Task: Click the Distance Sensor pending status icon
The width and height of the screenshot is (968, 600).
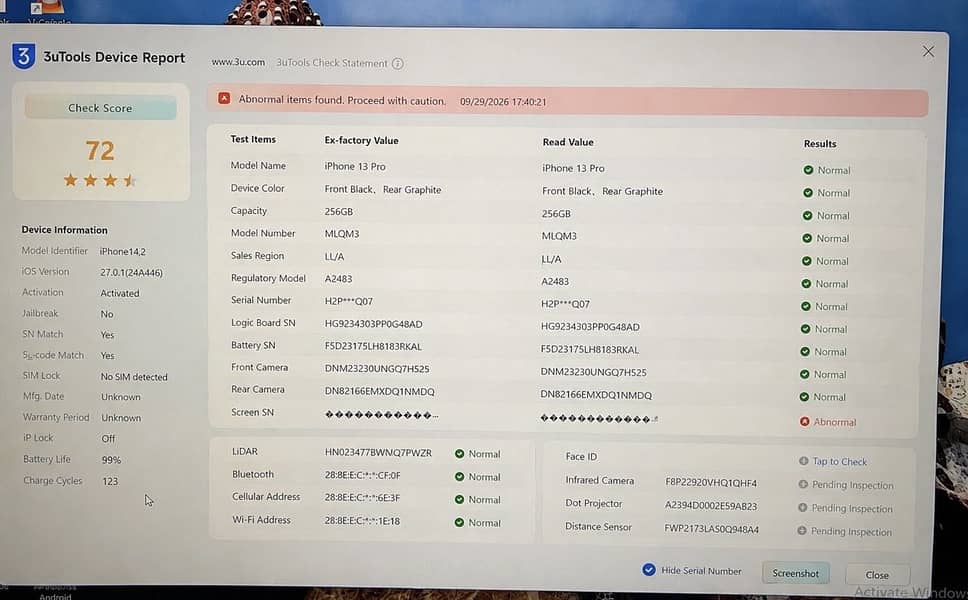Action: pyautogui.click(x=801, y=530)
